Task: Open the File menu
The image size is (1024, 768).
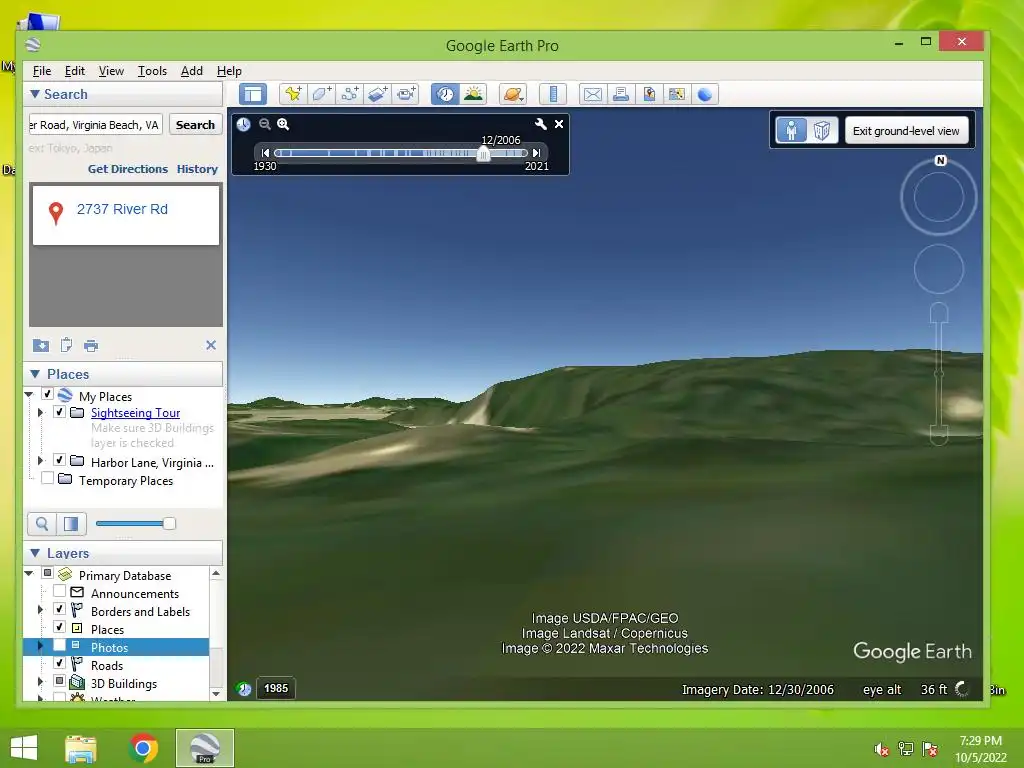Action: point(42,71)
